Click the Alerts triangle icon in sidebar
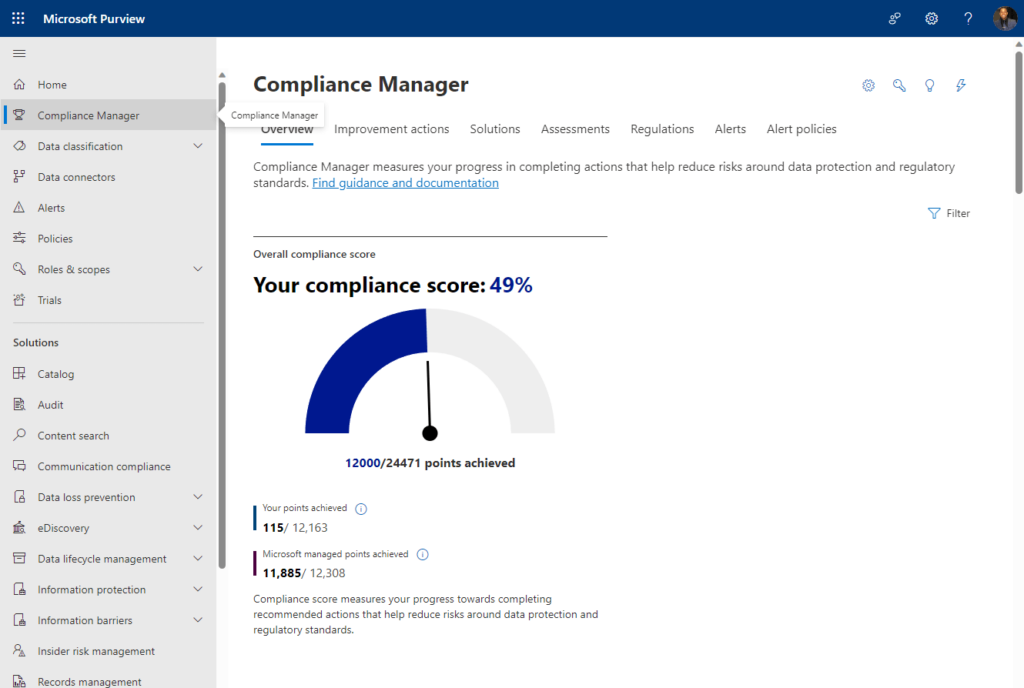Image resolution: width=1024 pixels, height=688 pixels. [20, 208]
